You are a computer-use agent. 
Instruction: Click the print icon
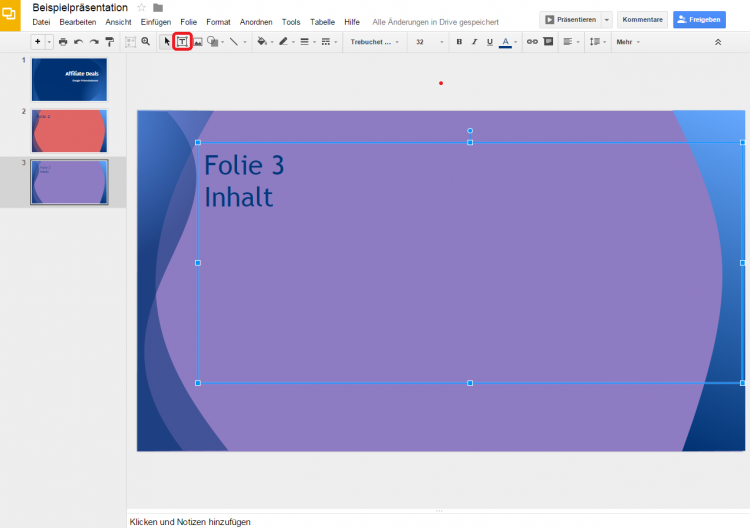click(x=63, y=42)
